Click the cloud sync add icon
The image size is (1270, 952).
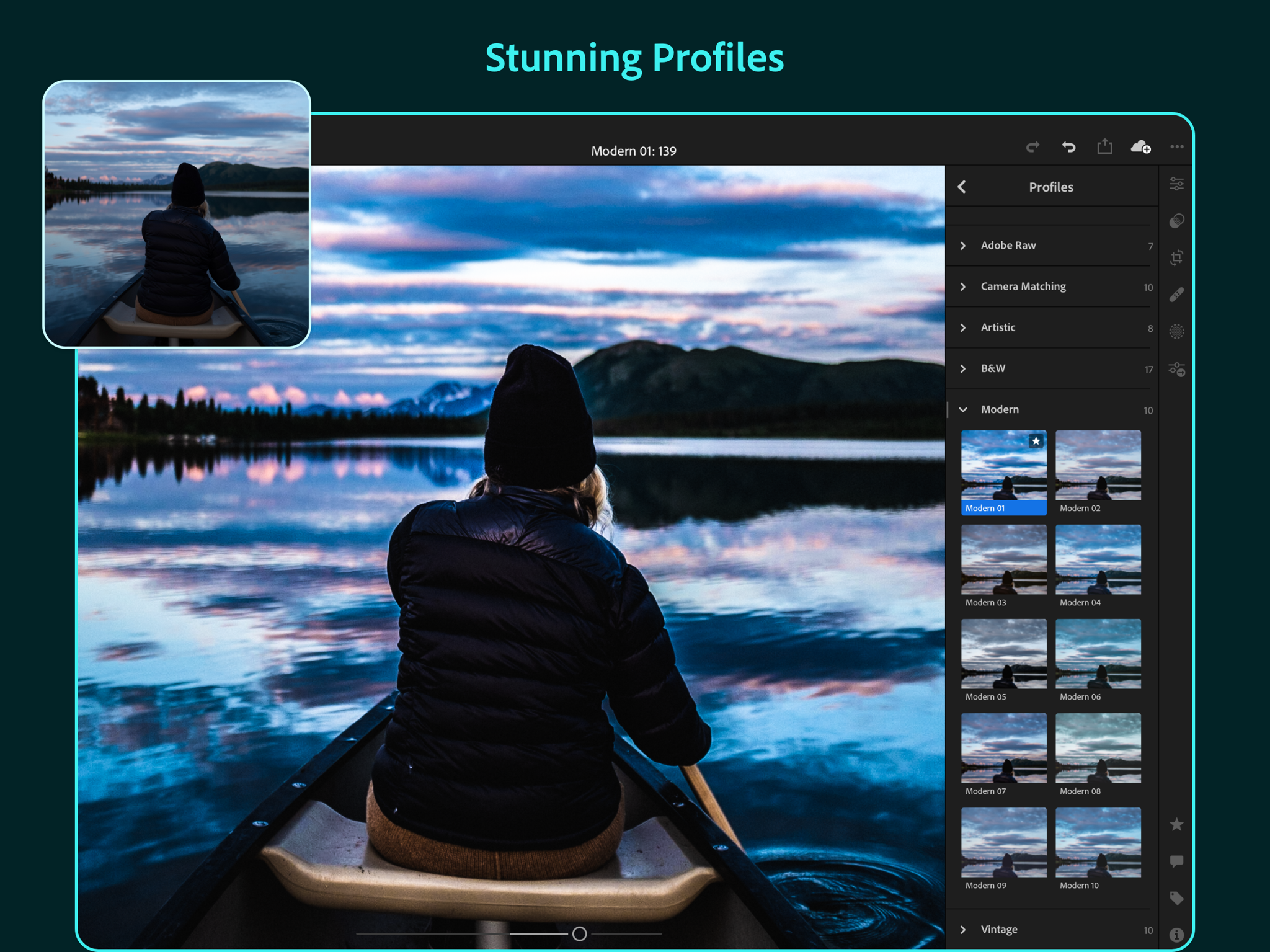(x=1141, y=147)
